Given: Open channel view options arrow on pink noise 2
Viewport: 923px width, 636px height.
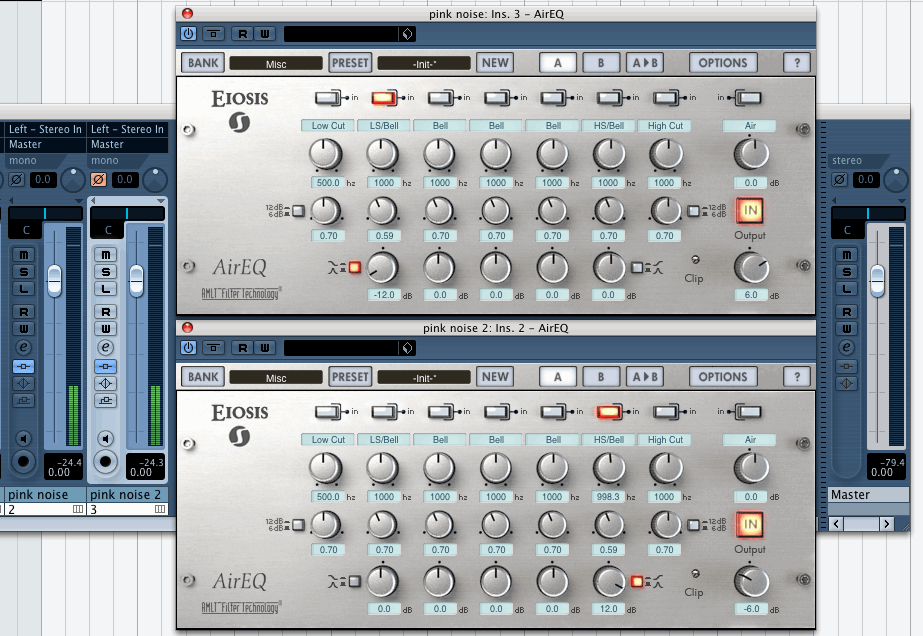Looking at the screenshot, I should pos(160,201).
